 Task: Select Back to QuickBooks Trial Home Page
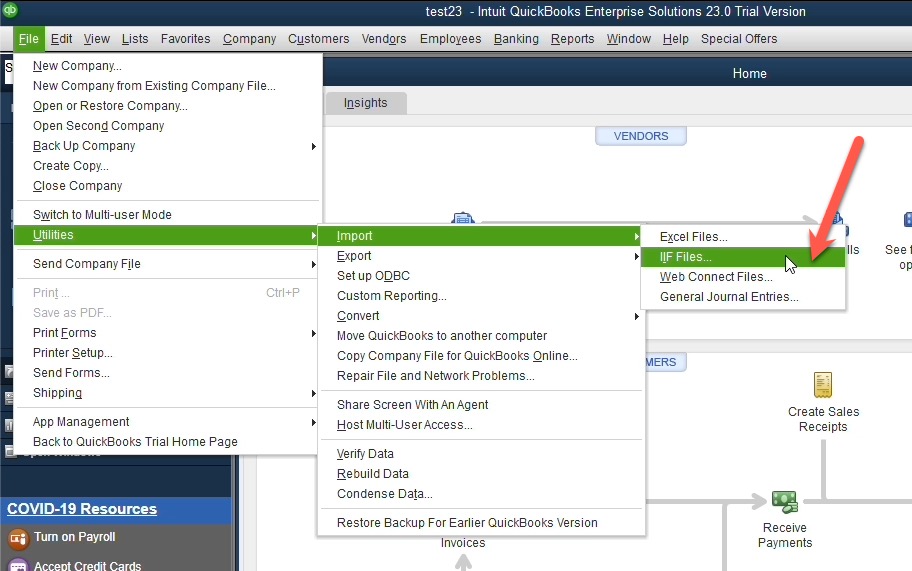coord(168,442)
